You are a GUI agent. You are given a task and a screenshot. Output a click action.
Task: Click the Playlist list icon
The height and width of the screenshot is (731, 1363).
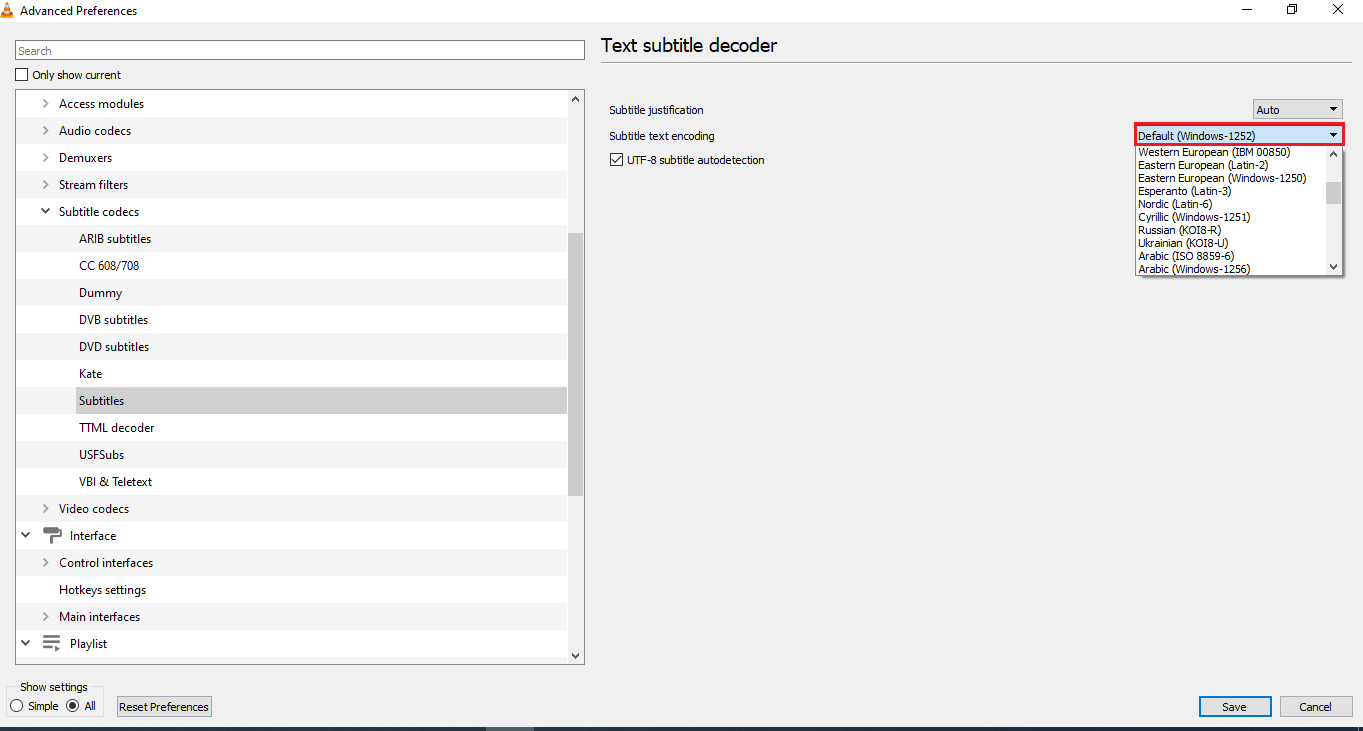52,644
